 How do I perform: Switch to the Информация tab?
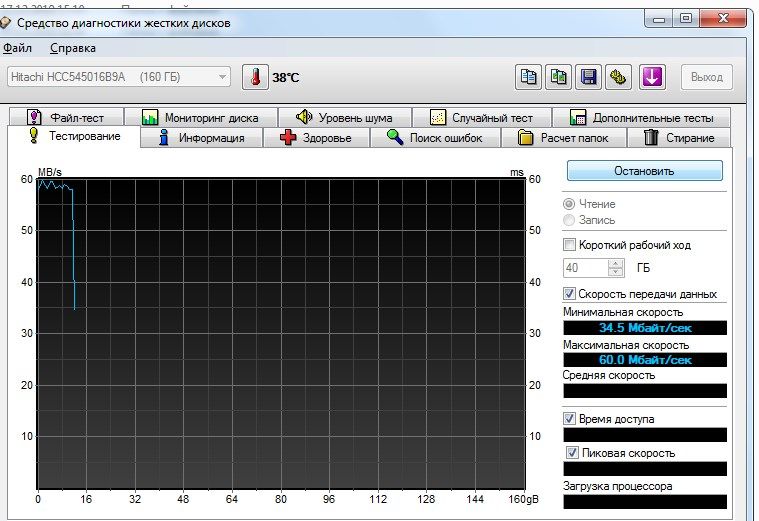coord(201,138)
